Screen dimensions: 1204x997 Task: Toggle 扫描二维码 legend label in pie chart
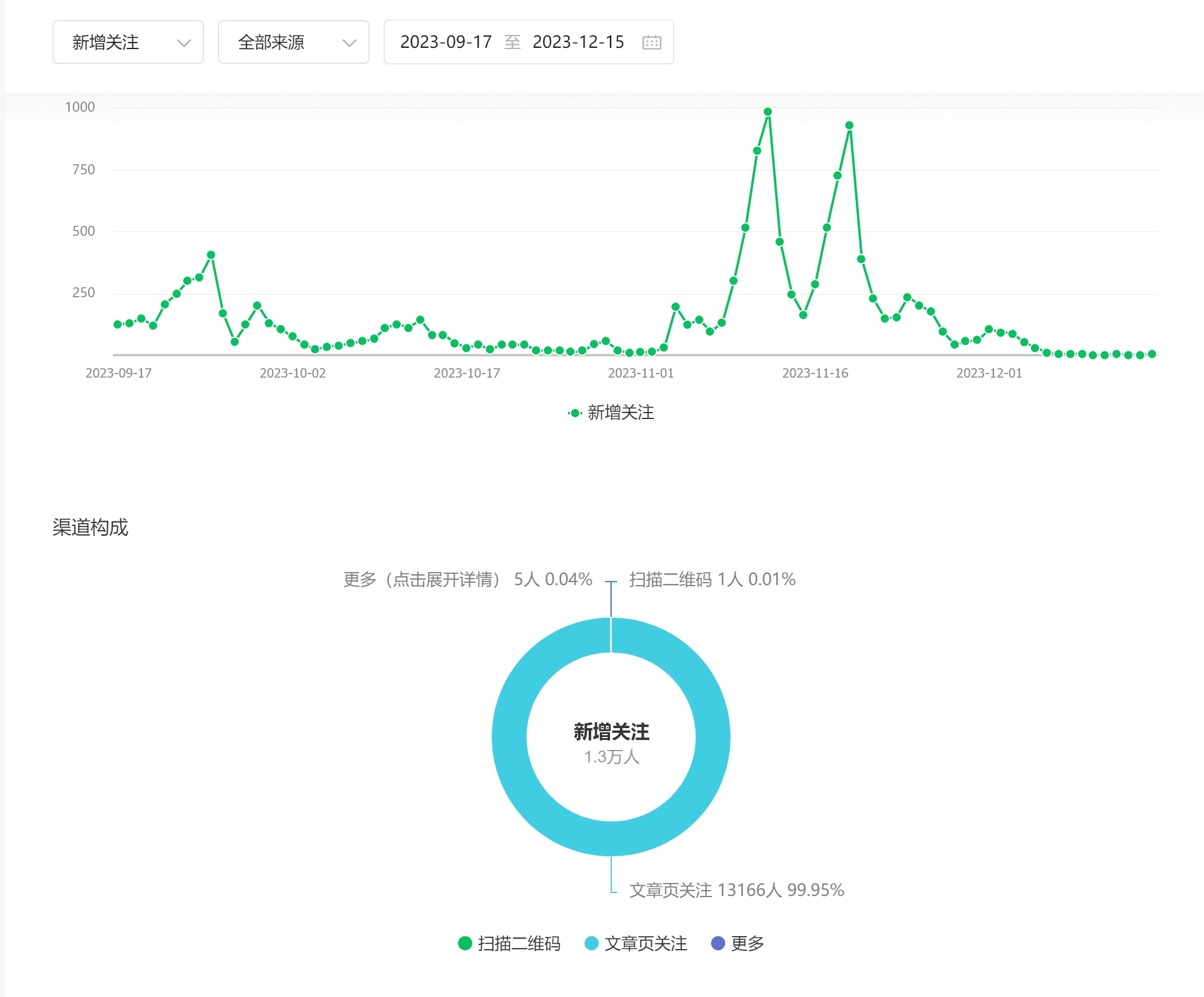519,943
